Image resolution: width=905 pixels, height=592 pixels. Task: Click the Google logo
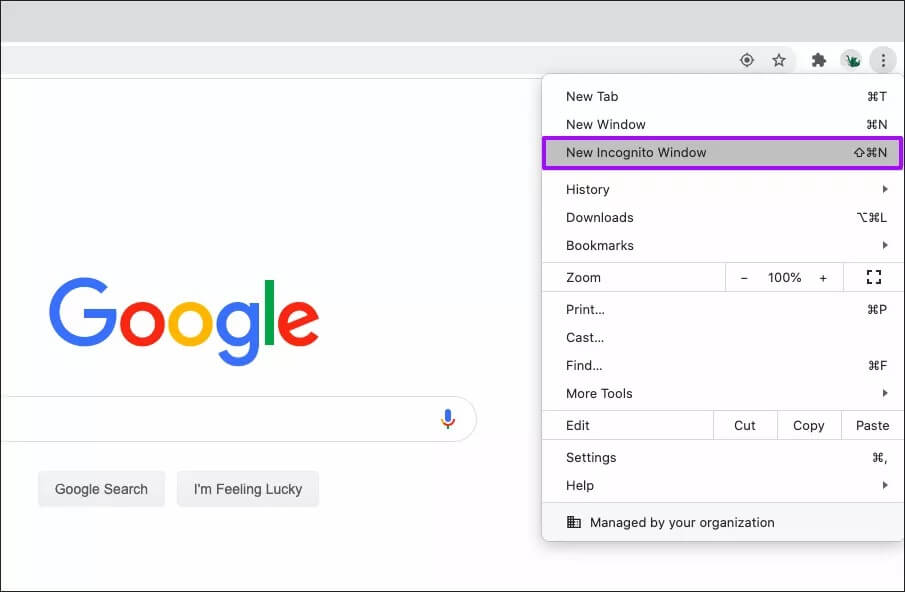click(184, 320)
